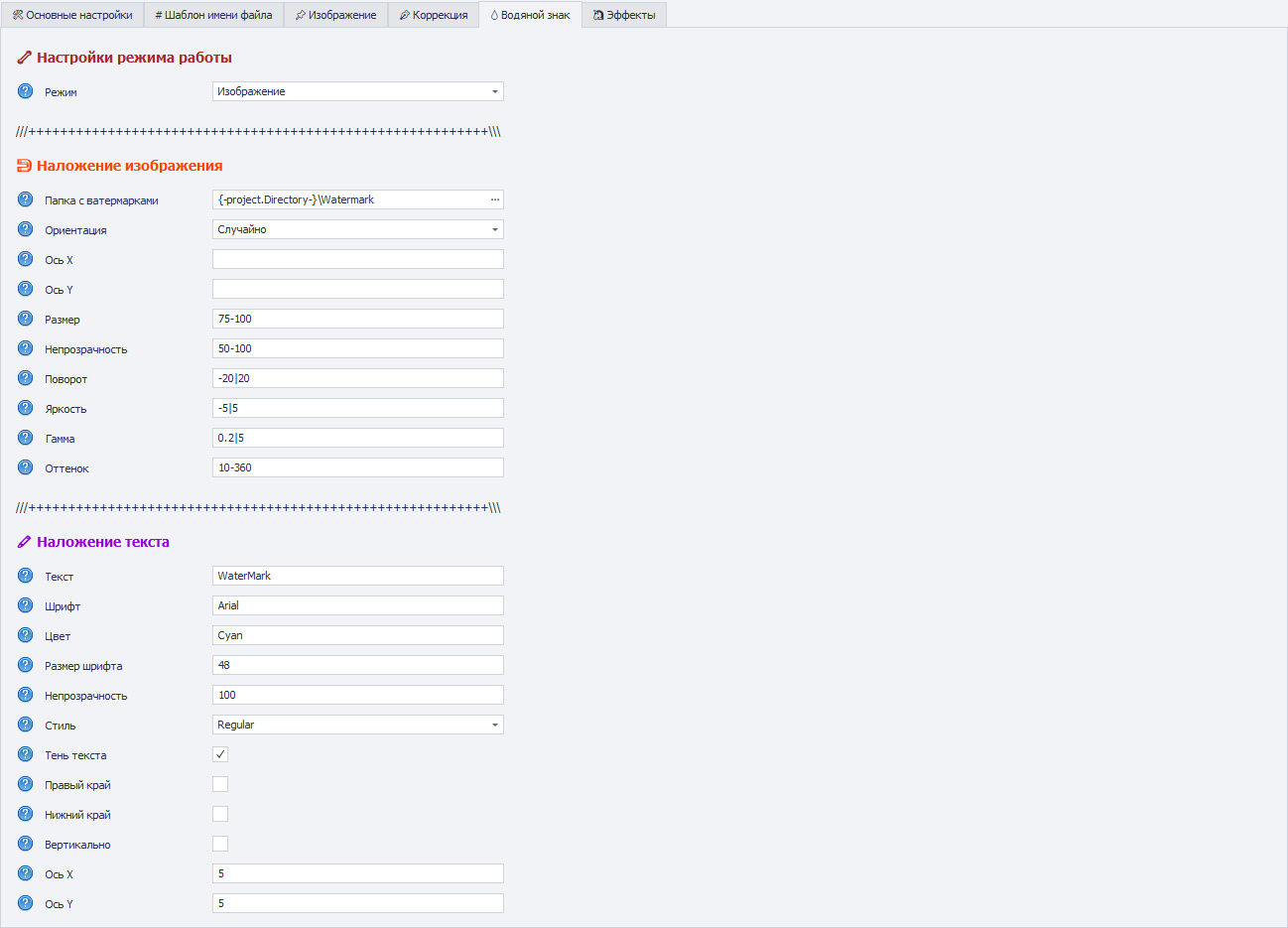Click the Оттенок field with 10-360
The image size is (1288, 928).
click(358, 467)
